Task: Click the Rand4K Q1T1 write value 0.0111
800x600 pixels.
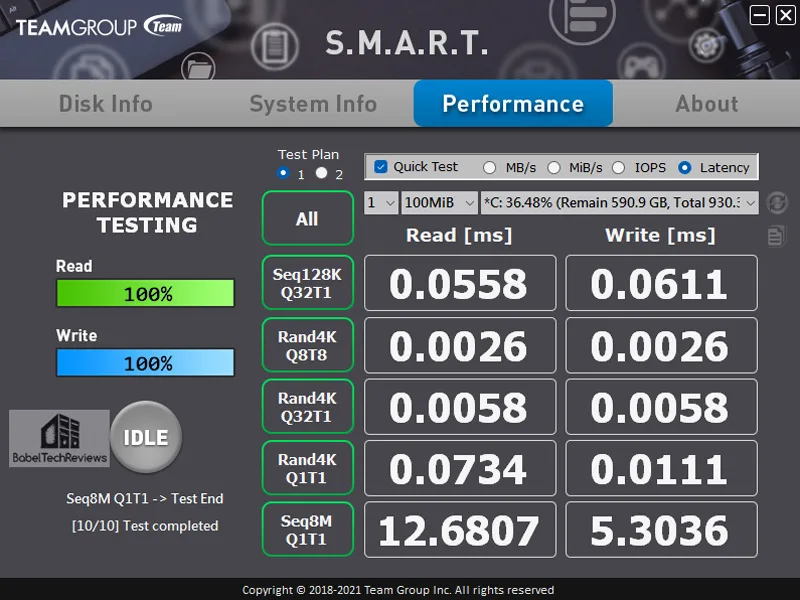Action: (661, 468)
